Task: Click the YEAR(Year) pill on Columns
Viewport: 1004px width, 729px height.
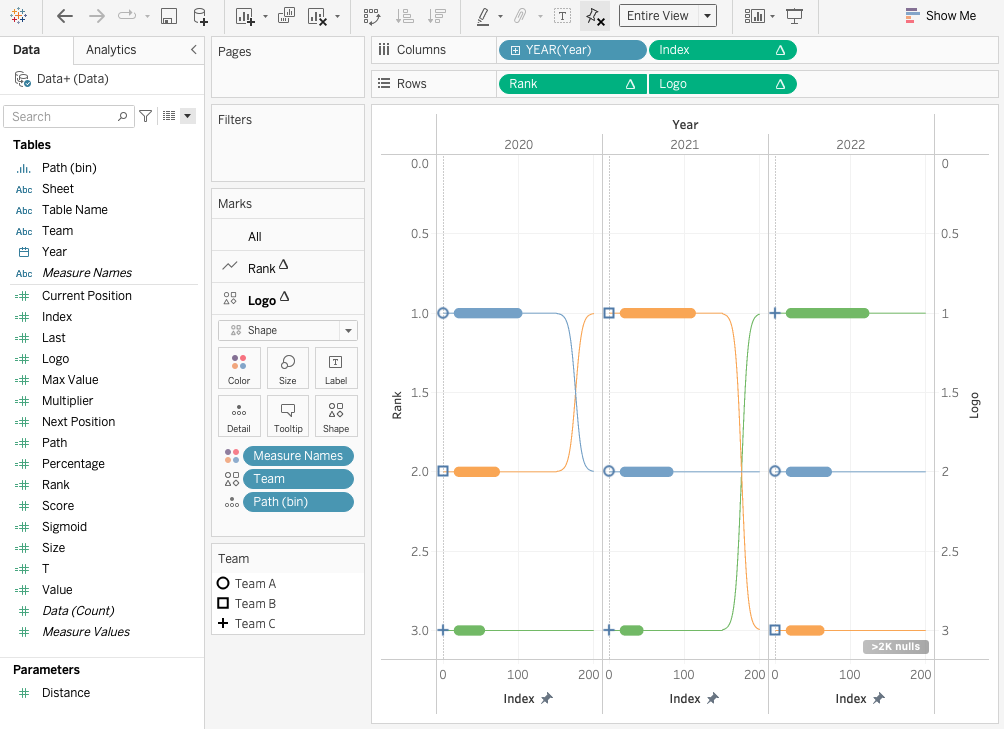Action: click(x=572, y=50)
